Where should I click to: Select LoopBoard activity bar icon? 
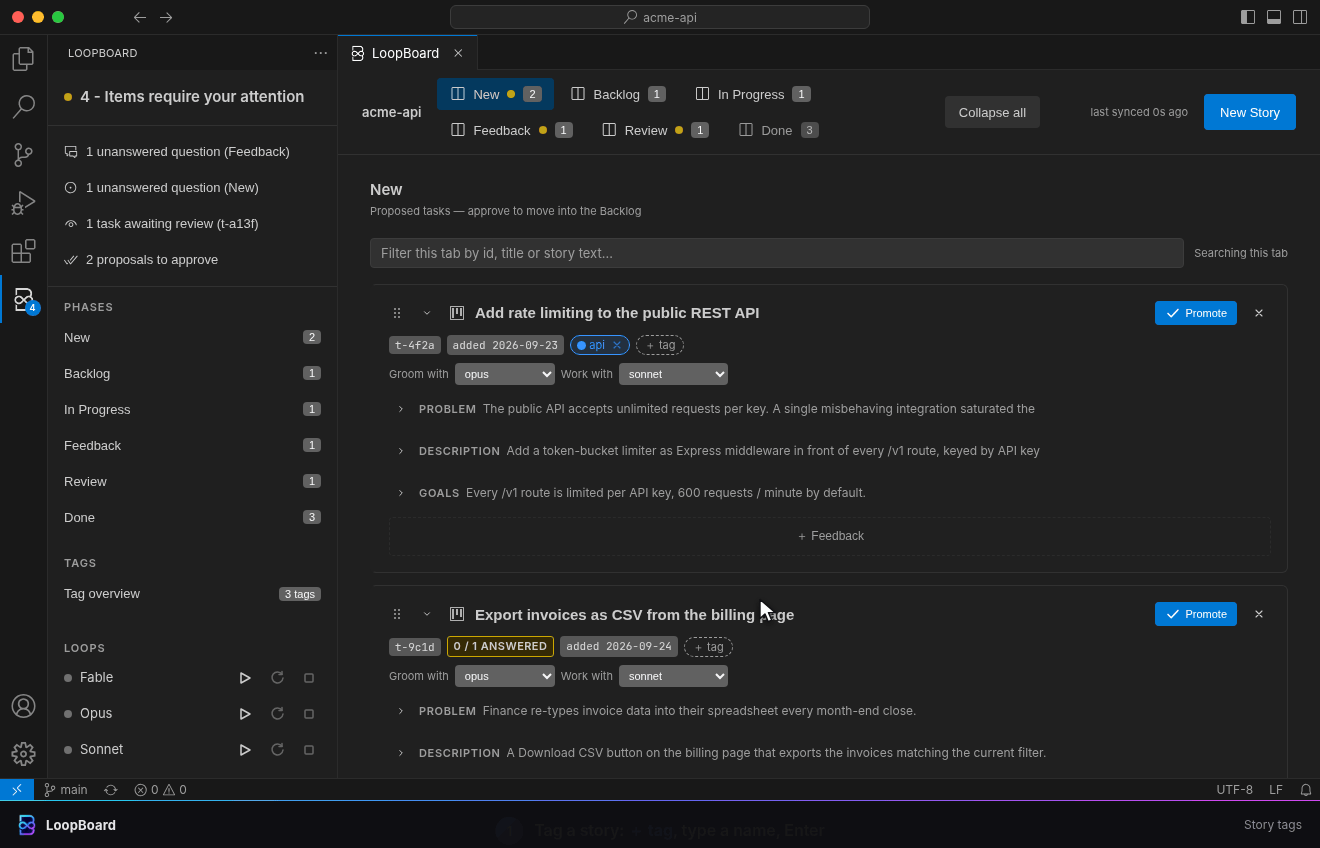pos(23,299)
